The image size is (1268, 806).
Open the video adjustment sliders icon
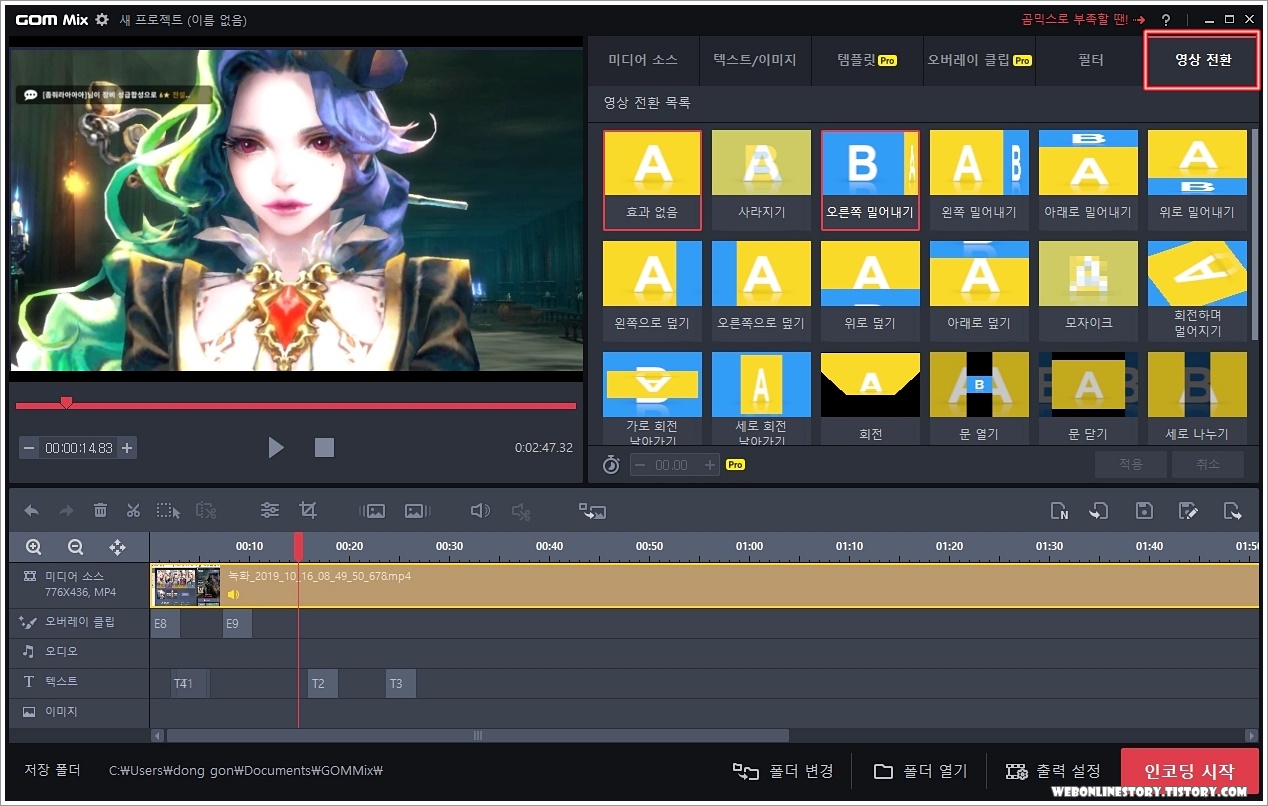(x=270, y=510)
